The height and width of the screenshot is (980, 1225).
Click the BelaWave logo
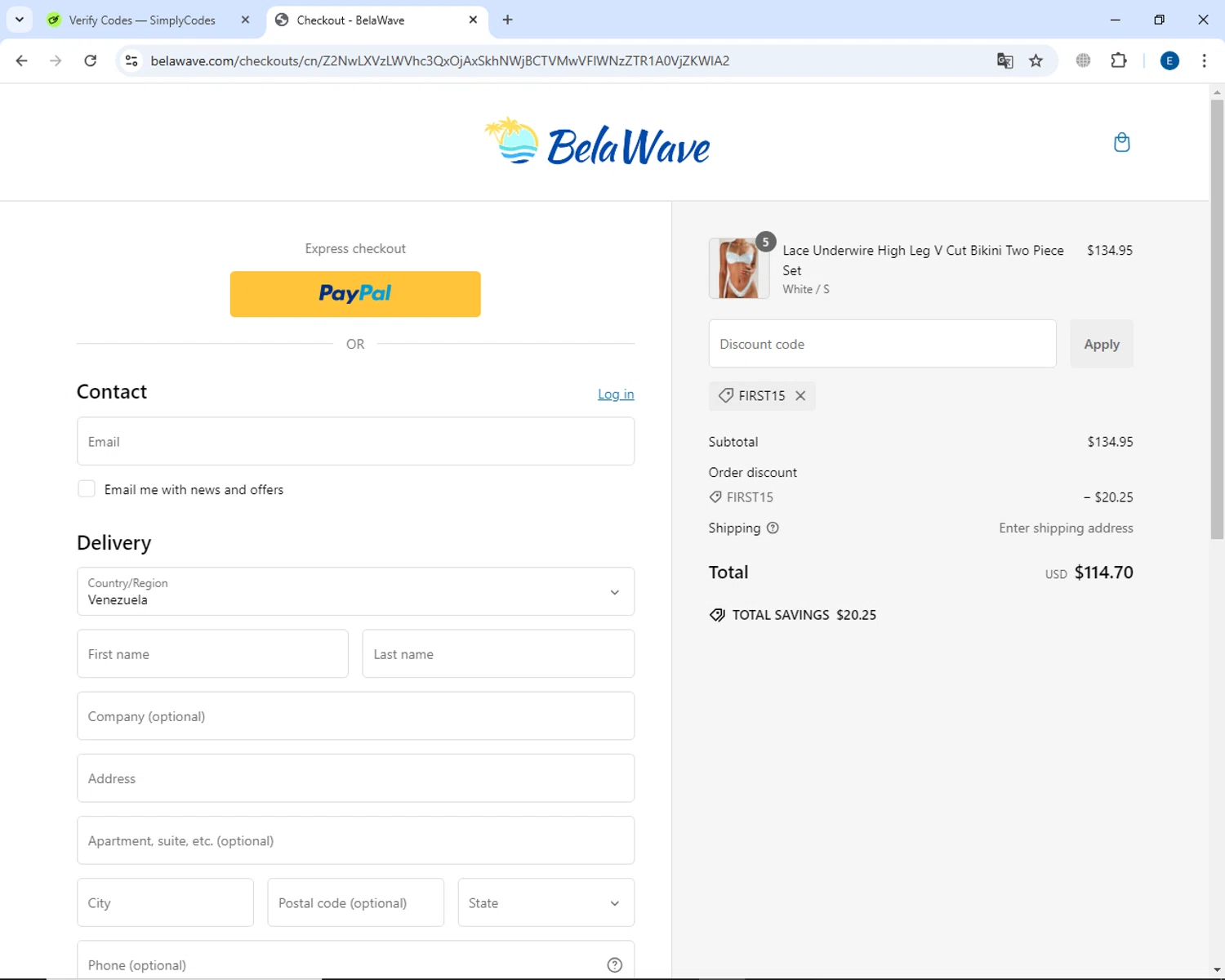click(x=597, y=142)
